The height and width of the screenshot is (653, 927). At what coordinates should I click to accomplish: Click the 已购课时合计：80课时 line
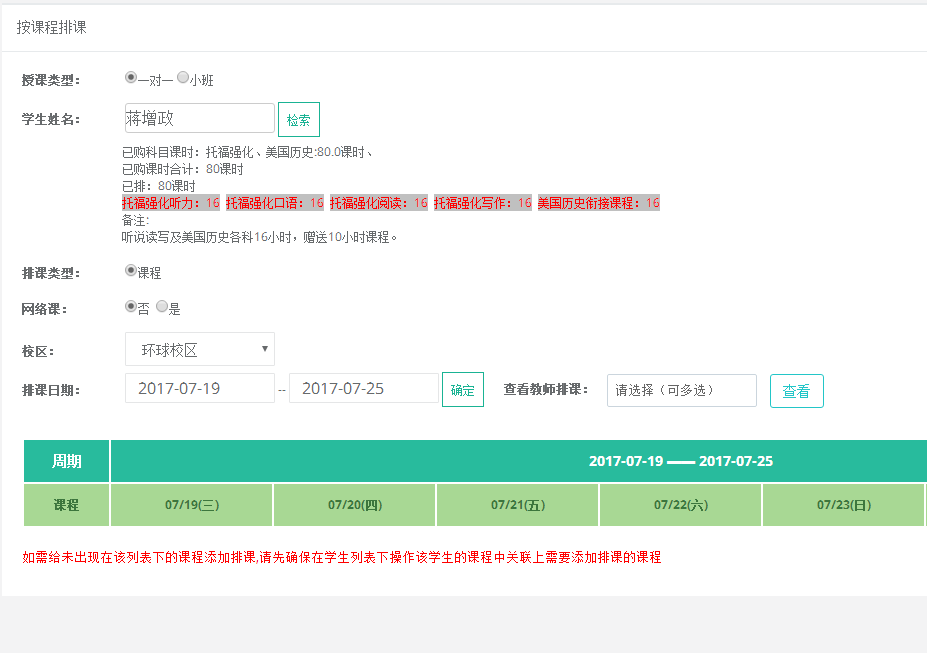click(x=183, y=169)
